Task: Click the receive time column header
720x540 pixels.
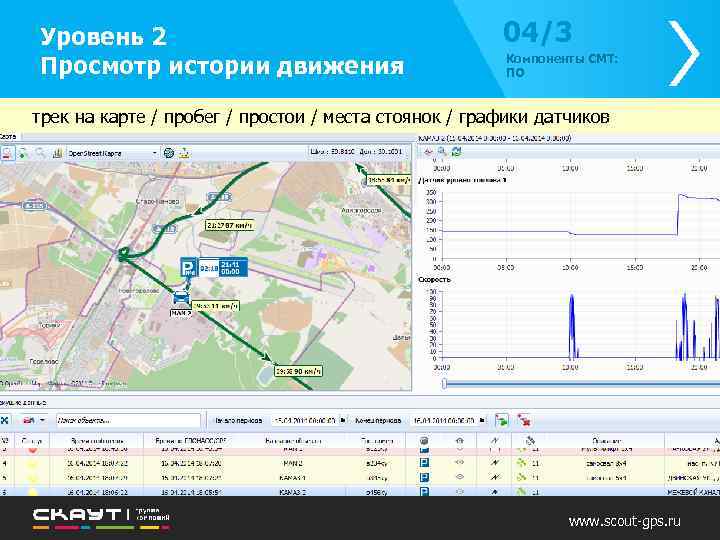Action: coord(97,441)
